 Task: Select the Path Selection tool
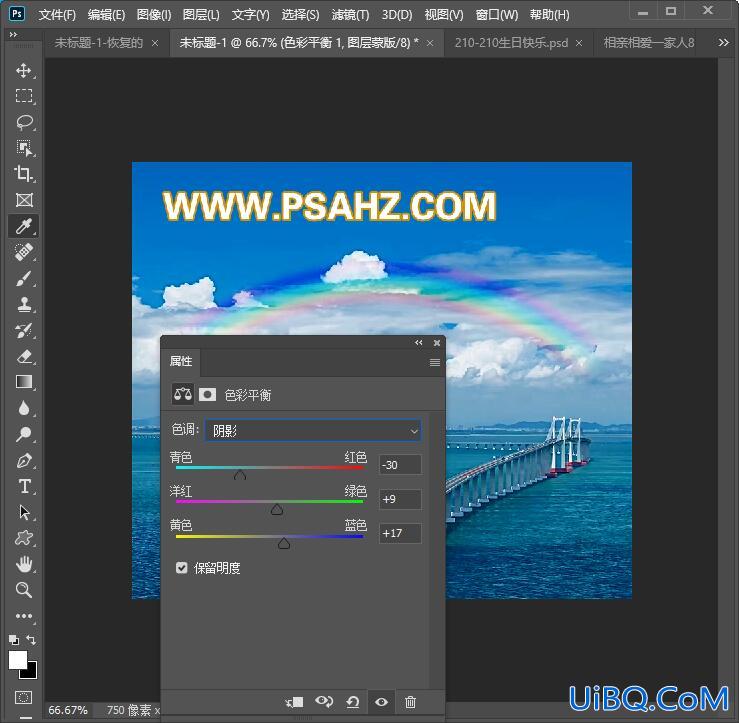coord(24,512)
